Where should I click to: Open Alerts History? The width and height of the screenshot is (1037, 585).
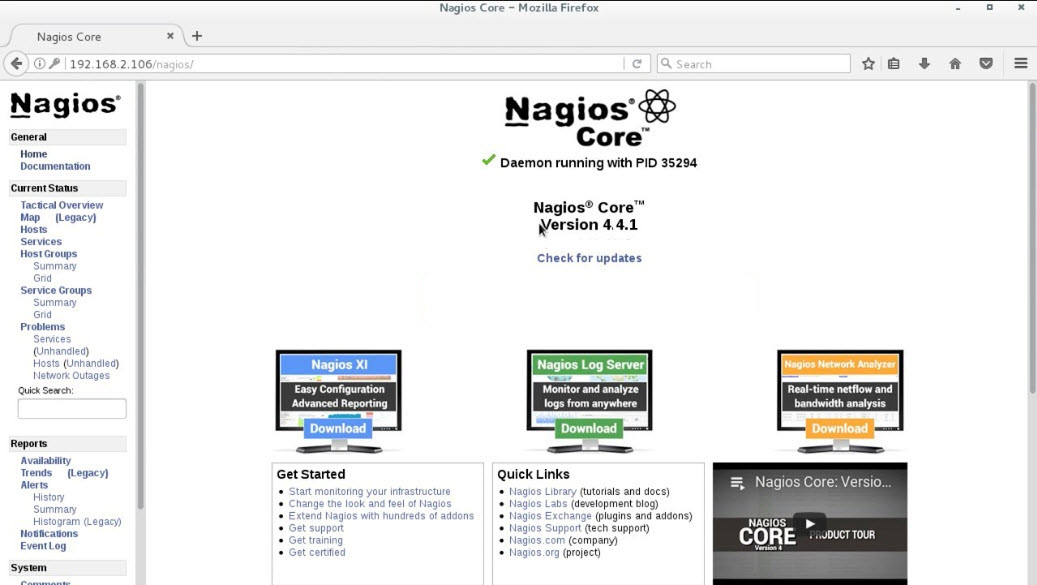click(x=49, y=497)
